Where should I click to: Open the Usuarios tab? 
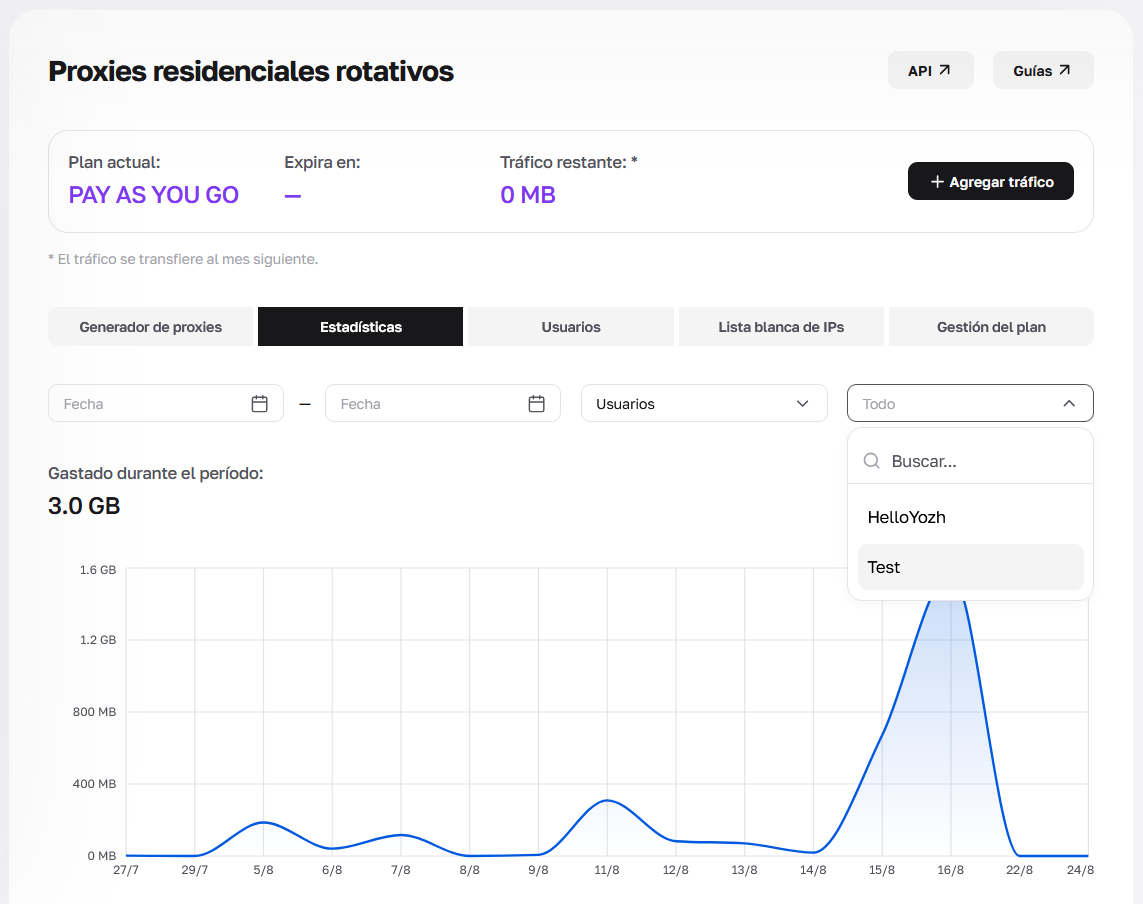click(571, 327)
